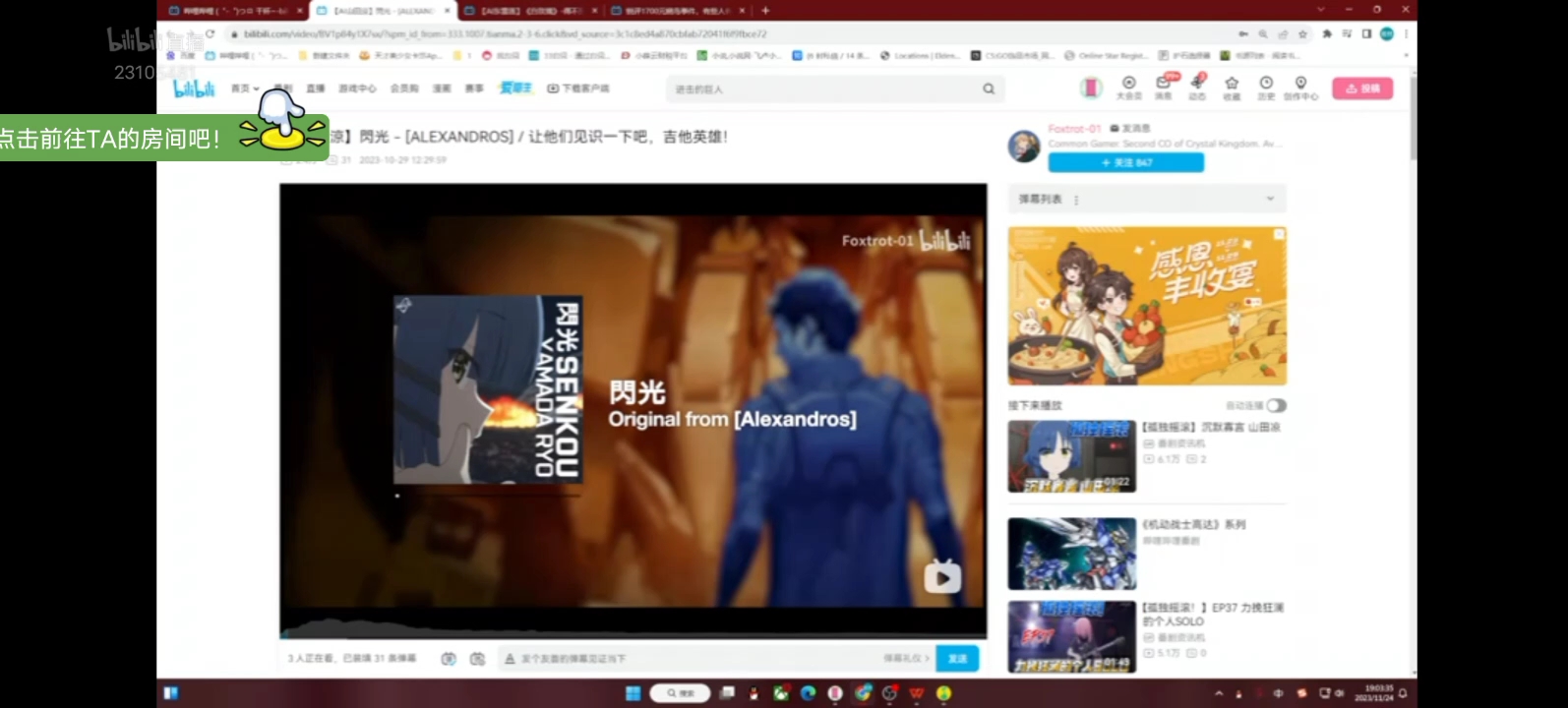Click the 弹幕礼仪 link
Viewport: 1568px width, 708px height.
point(905,659)
